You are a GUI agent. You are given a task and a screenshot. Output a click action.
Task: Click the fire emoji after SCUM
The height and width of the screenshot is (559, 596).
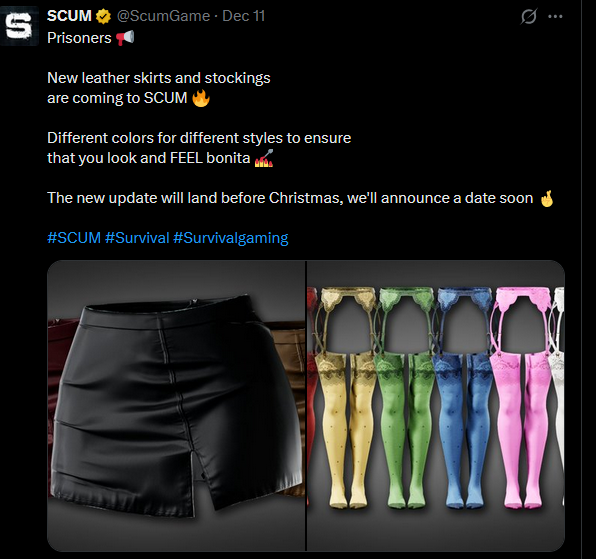point(201,98)
